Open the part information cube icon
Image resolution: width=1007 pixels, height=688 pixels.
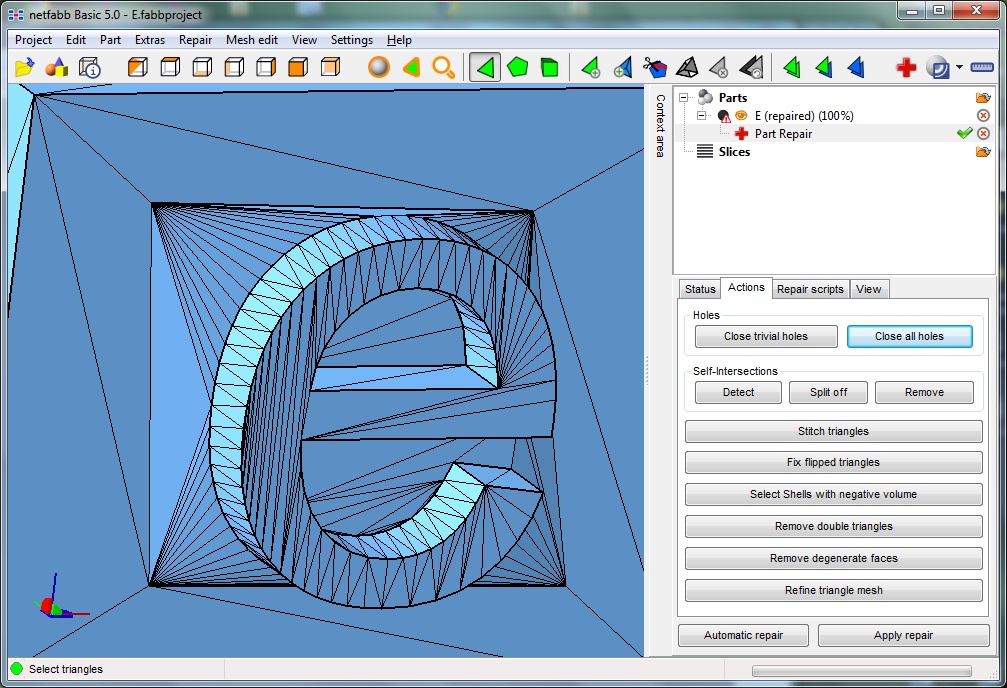tap(89, 67)
